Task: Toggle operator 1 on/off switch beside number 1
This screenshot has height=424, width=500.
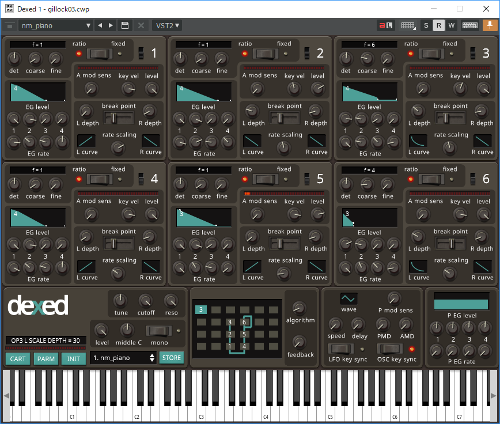Action: tap(141, 53)
